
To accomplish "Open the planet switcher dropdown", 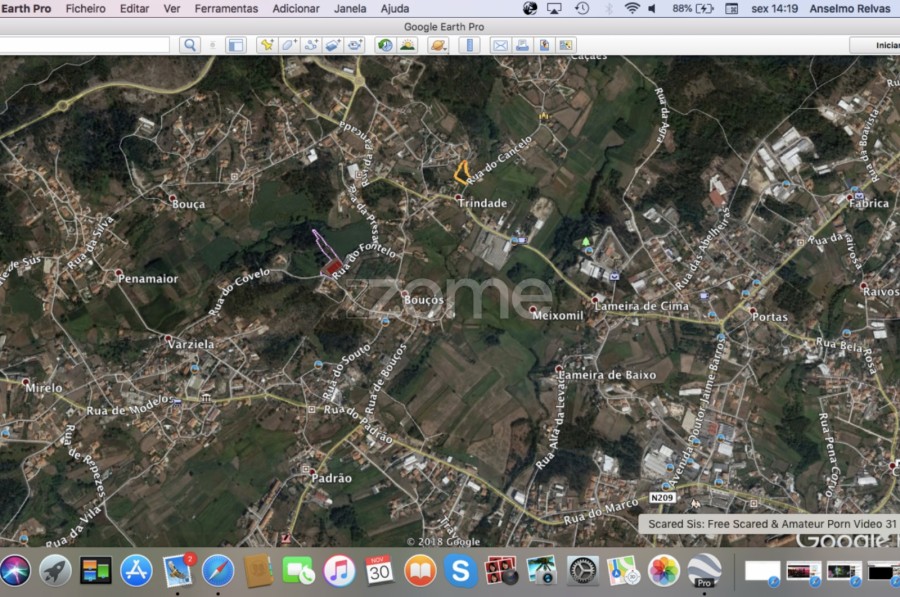I will pos(438,45).
